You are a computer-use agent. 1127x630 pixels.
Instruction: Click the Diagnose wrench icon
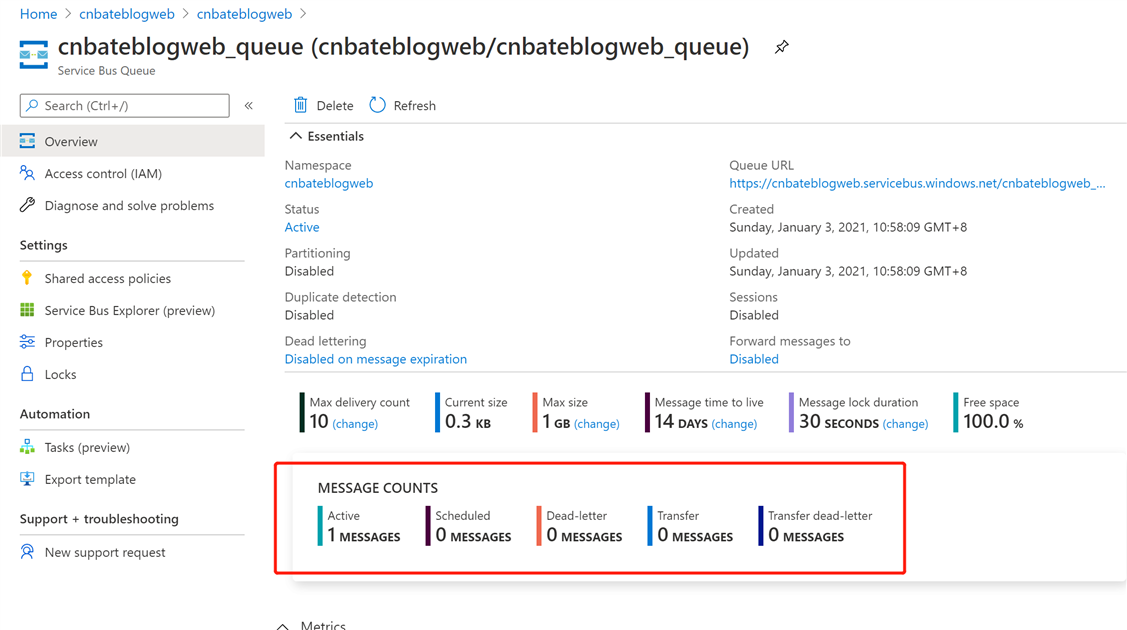pyautogui.click(x=27, y=205)
